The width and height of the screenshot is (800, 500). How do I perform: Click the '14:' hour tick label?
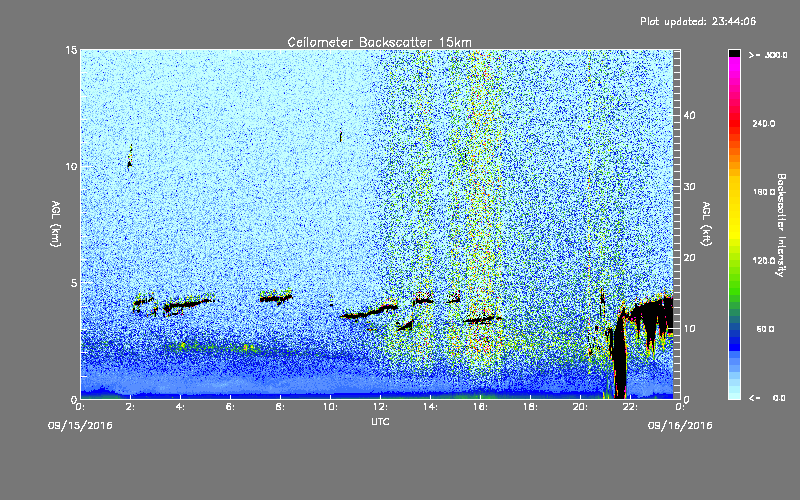(x=430, y=407)
